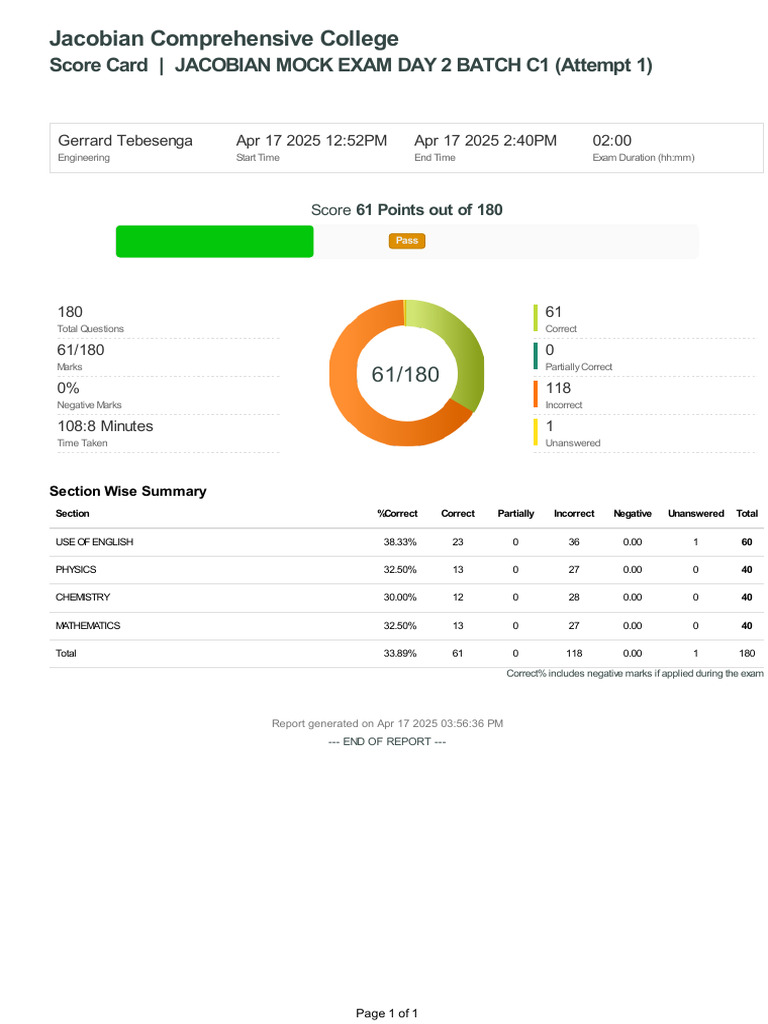
Task: Click the 180 grand total in table
Action: [x=747, y=653]
